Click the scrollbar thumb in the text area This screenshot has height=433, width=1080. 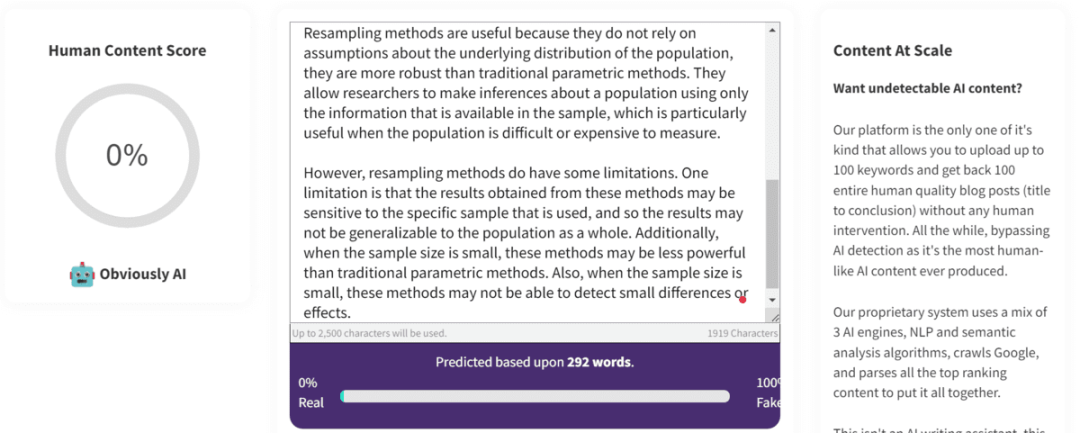point(772,230)
